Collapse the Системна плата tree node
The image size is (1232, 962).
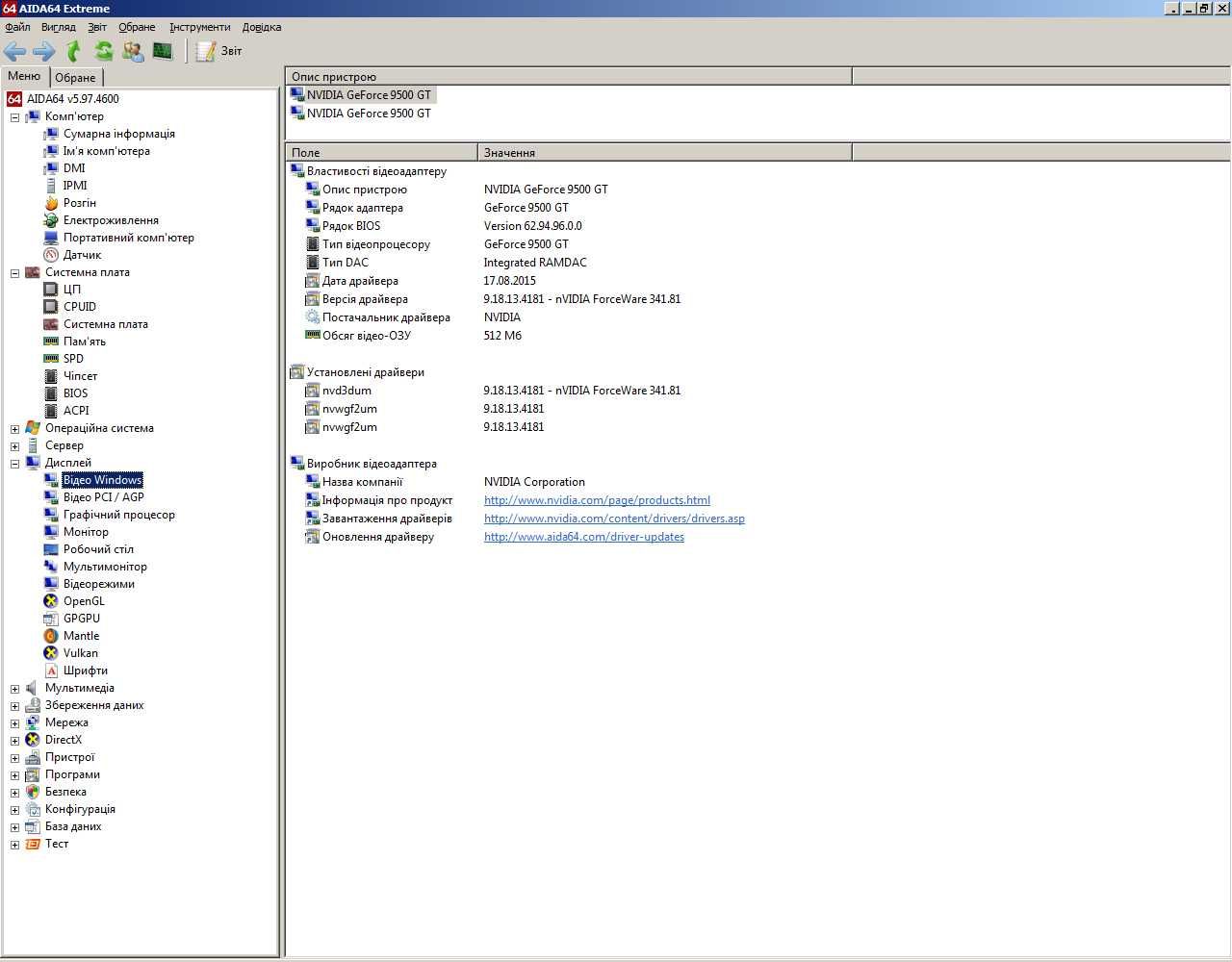[14, 273]
